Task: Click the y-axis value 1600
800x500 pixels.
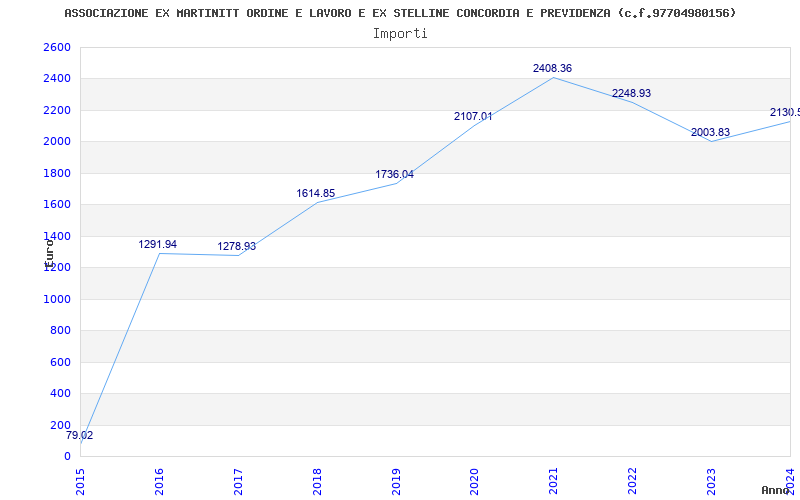Action: (x=57, y=205)
